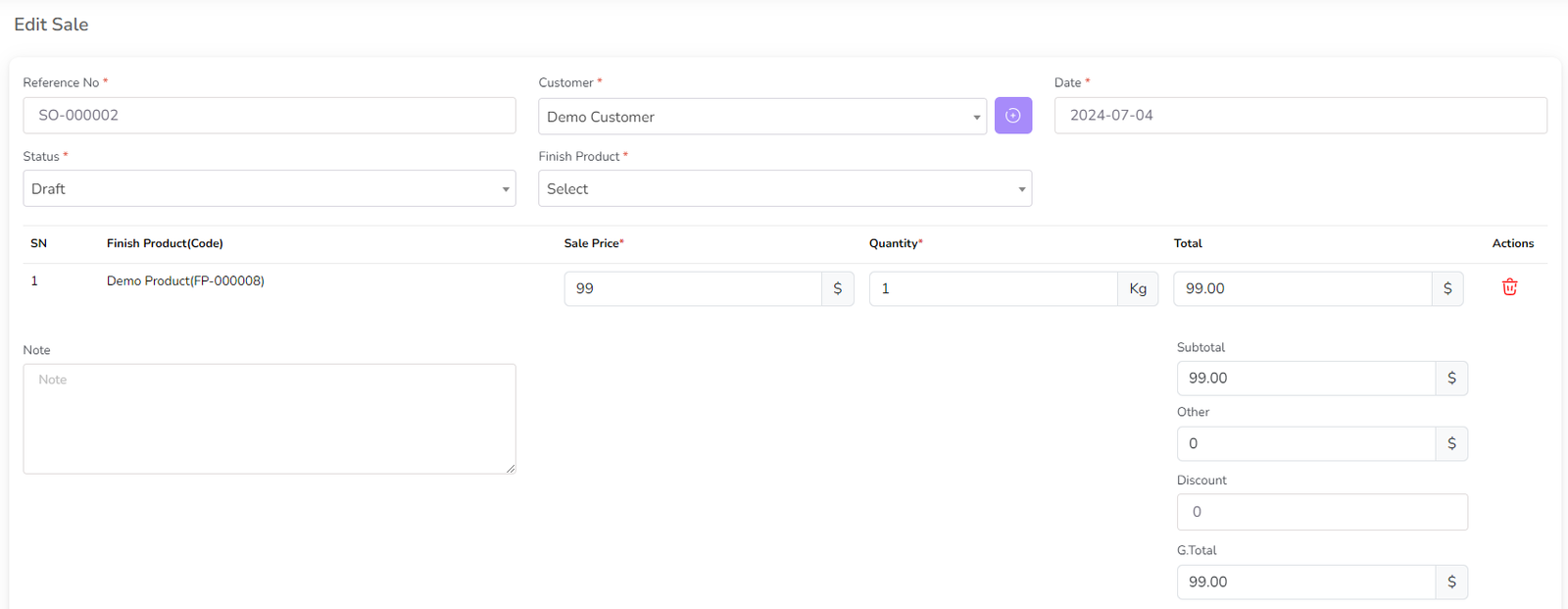Click the purple add customer plus button
This screenshot has width=1568, height=609.
(x=1012, y=116)
